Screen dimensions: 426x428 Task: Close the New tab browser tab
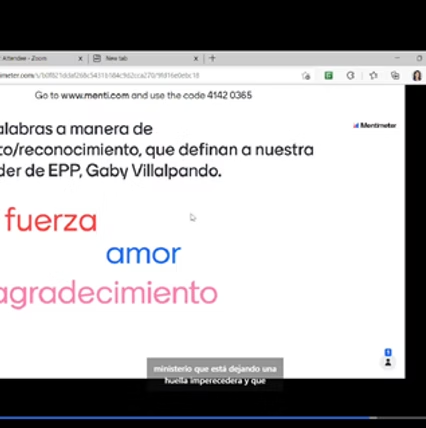point(196,59)
